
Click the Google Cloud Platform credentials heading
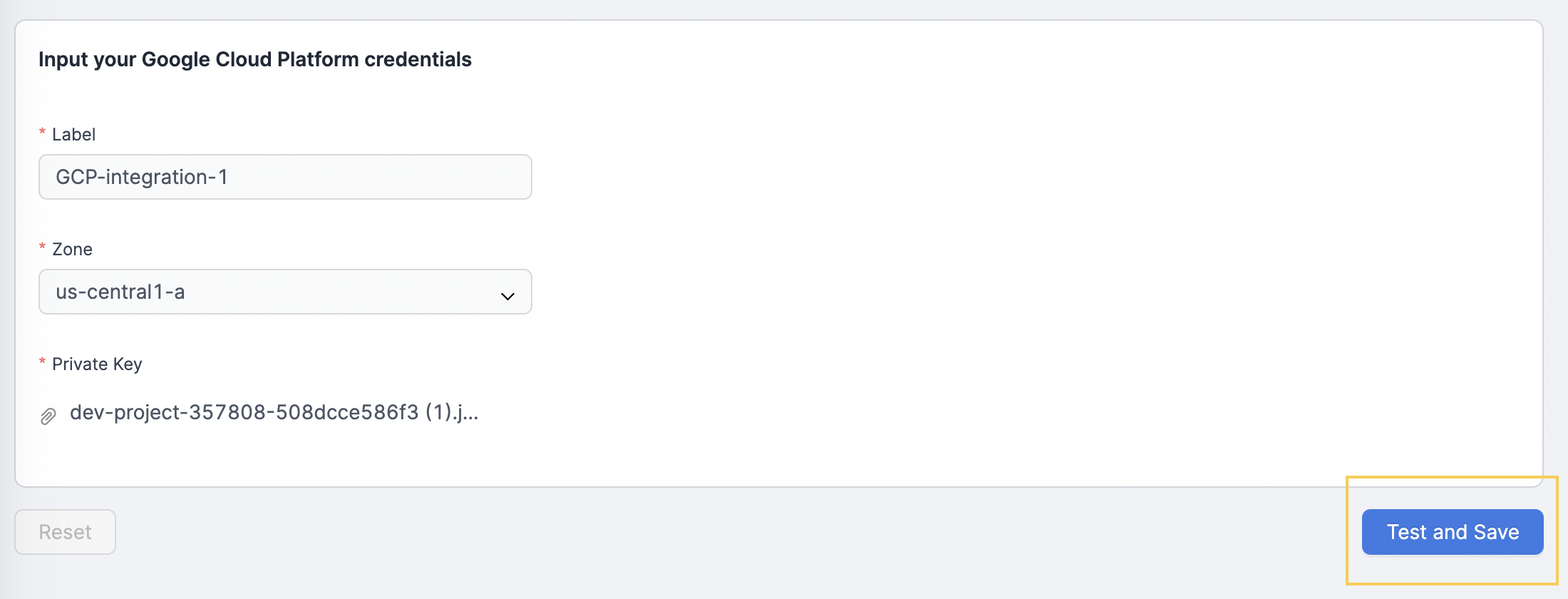click(255, 59)
